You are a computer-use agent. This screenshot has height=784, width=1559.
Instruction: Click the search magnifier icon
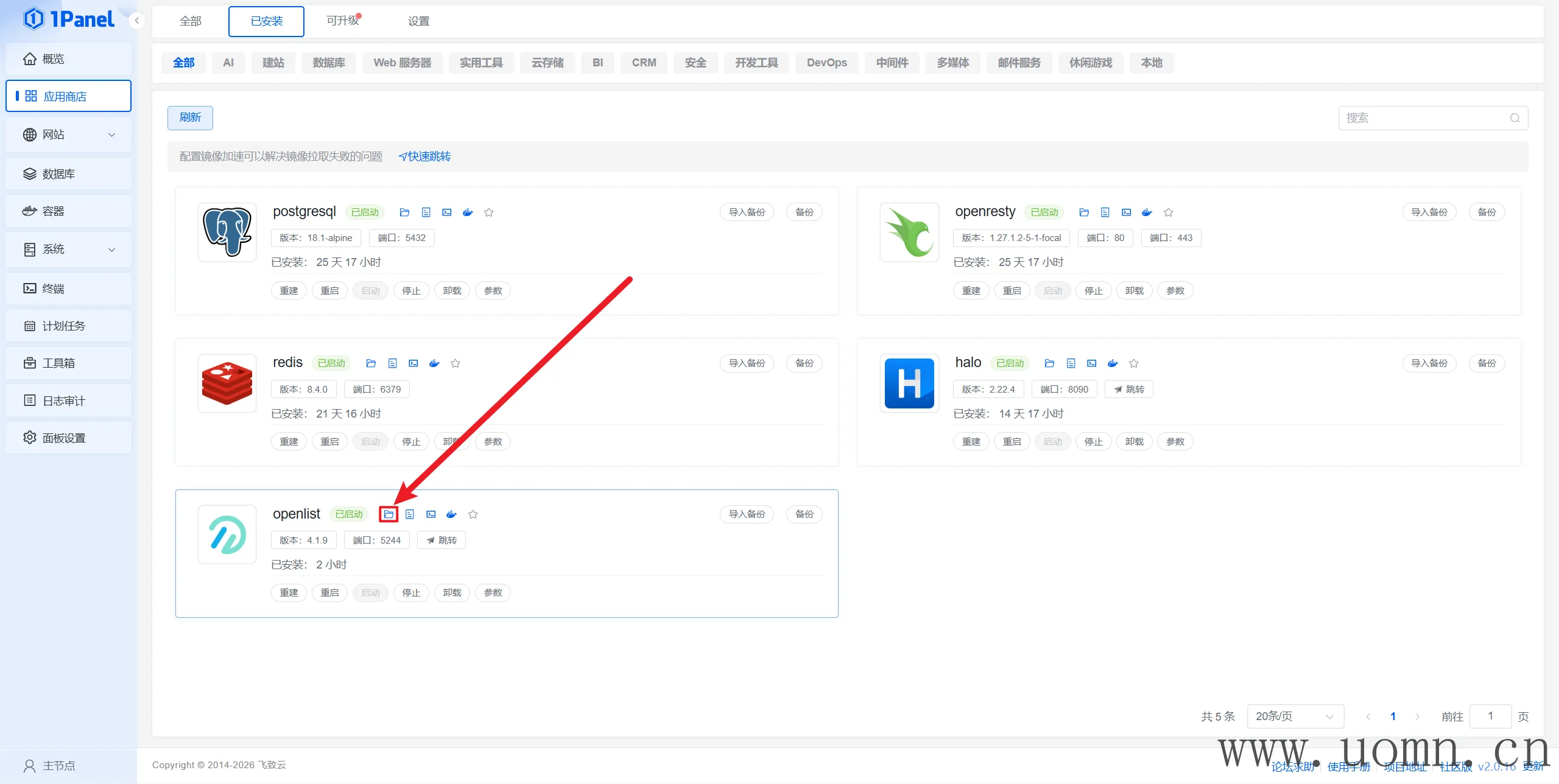coord(1515,118)
